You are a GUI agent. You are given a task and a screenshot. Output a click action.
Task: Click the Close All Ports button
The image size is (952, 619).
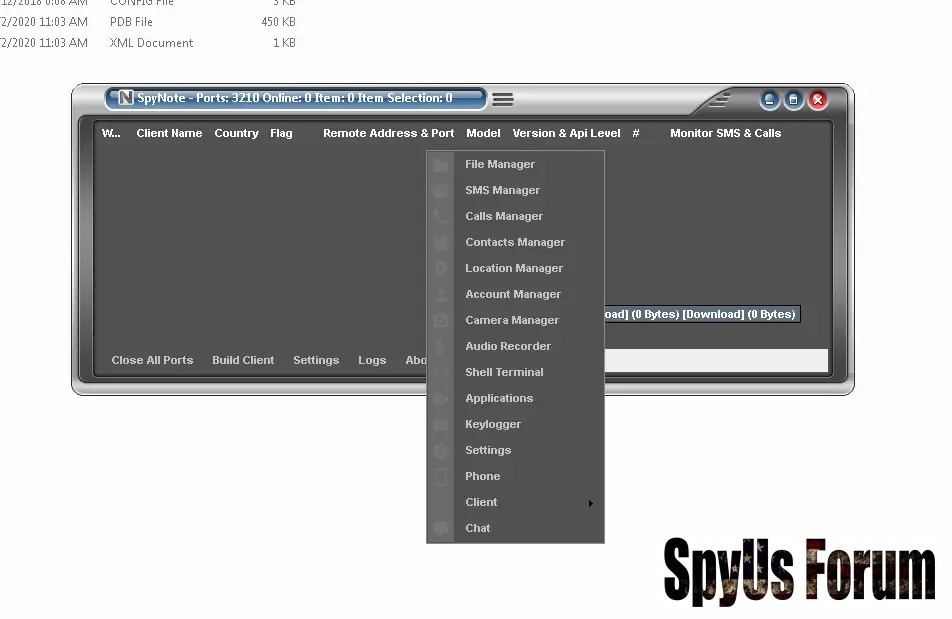point(152,361)
